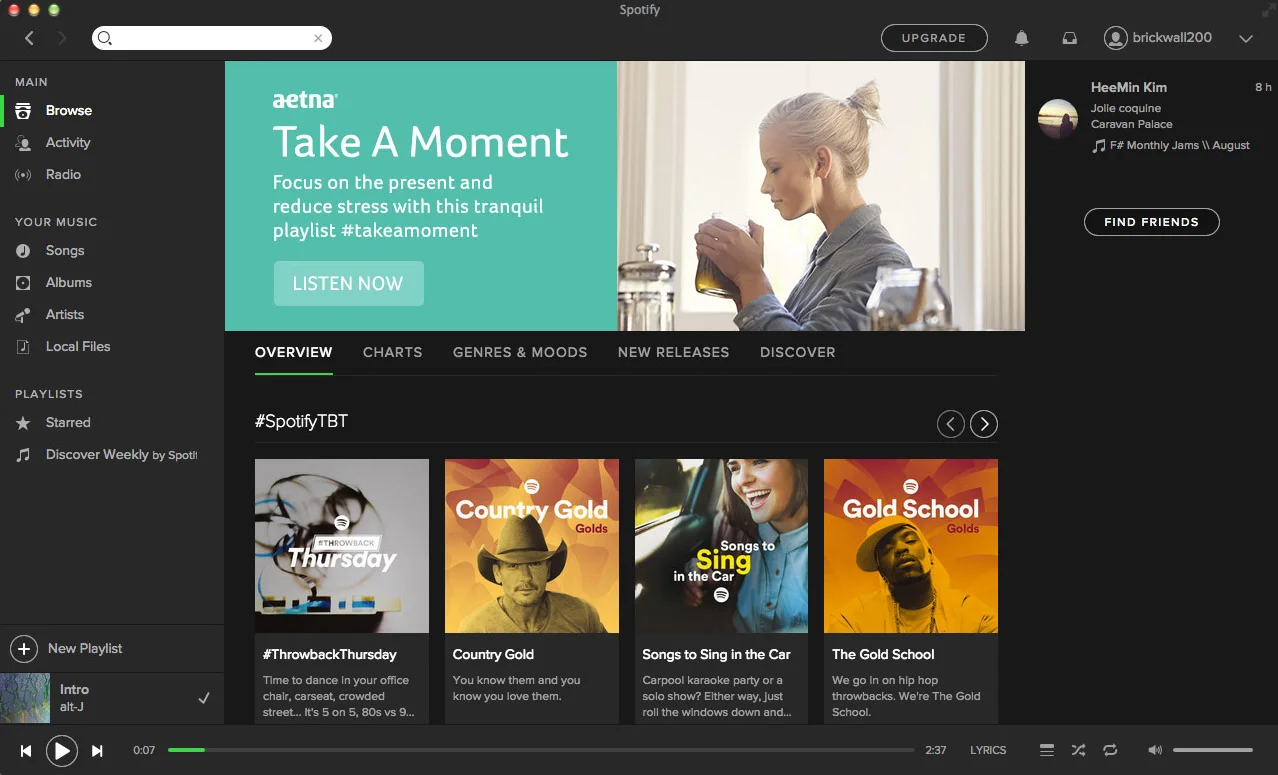Click the Songs to Sing in the Car title
This screenshot has width=1278, height=775.
coord(716,654)
